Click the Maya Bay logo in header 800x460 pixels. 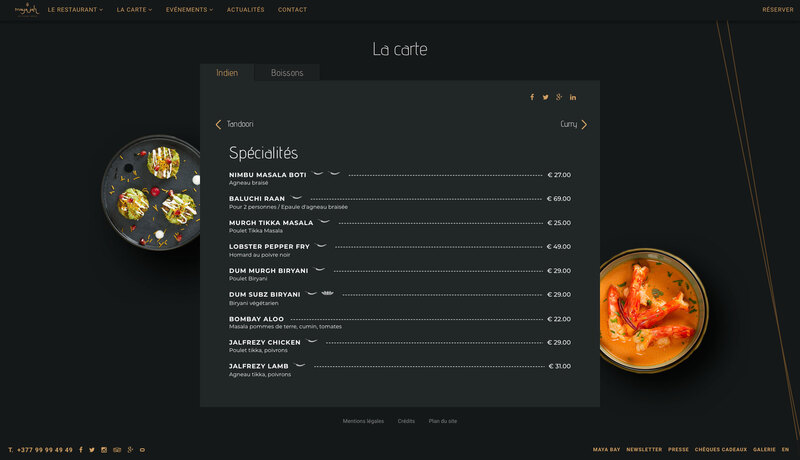click(x=27, y=9)
